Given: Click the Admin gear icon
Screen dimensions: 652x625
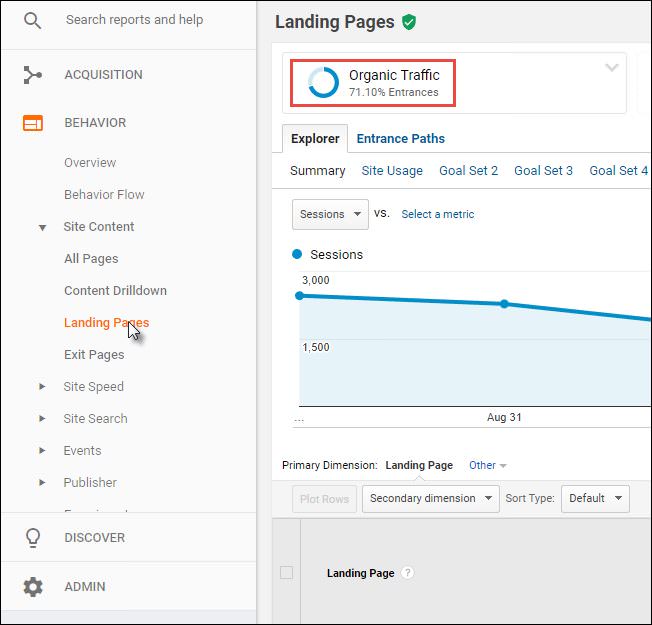Looking at the screenshot, I should (x=33, y=587).
